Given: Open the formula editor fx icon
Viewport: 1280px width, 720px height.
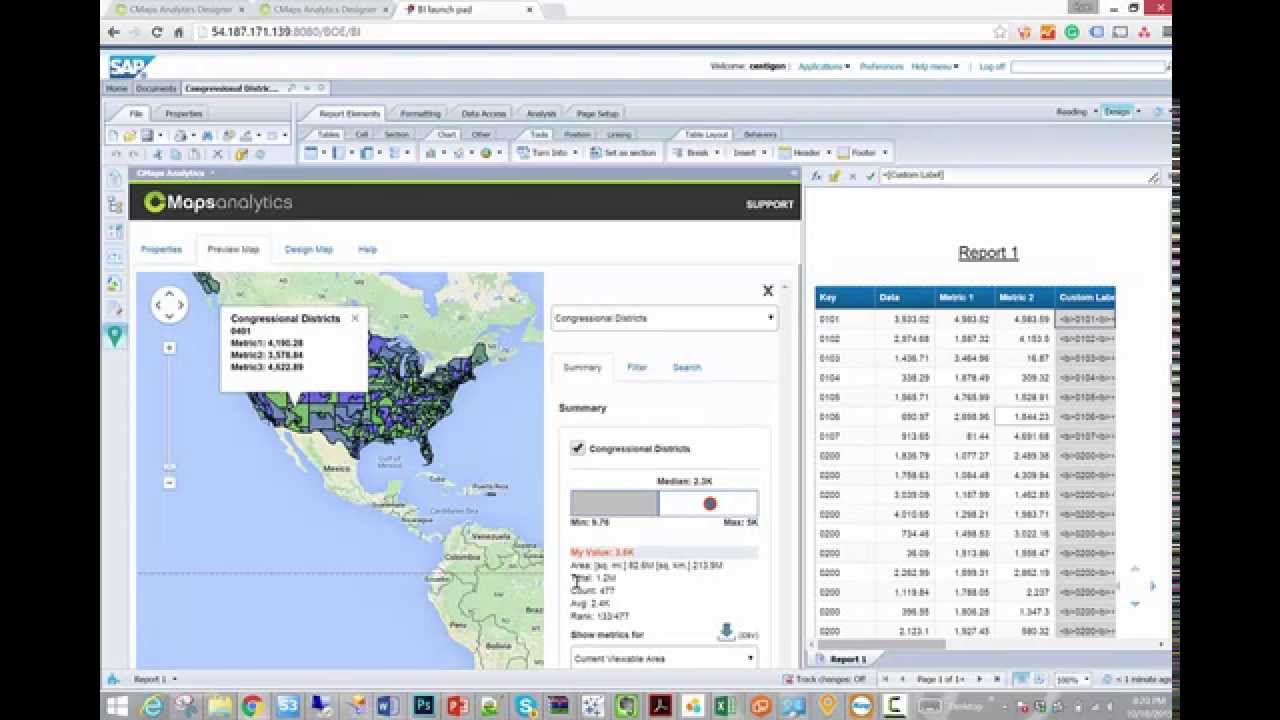Looking at the screenshot, I should 816,176.
